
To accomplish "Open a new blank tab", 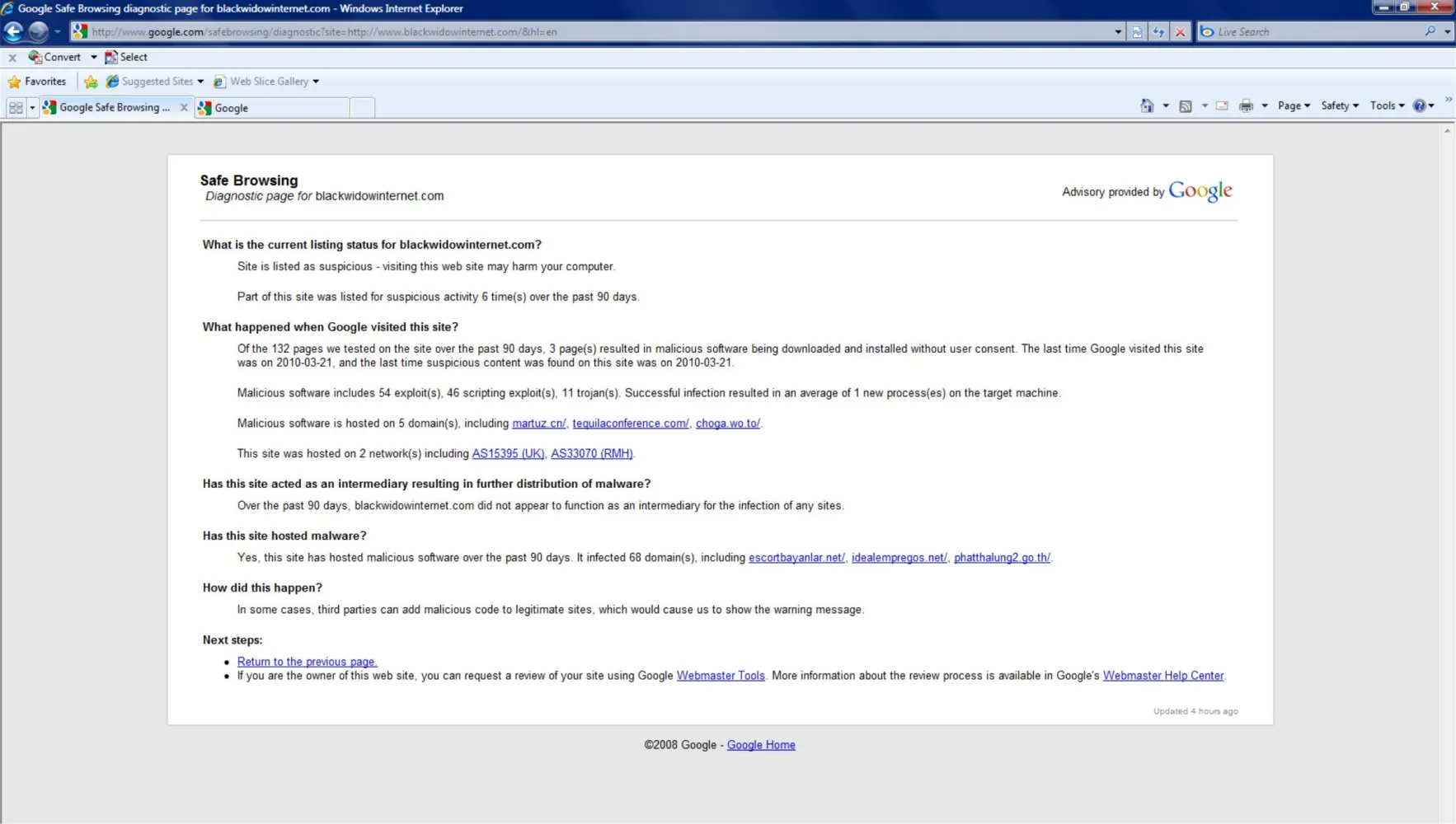I will click(362, 108).
